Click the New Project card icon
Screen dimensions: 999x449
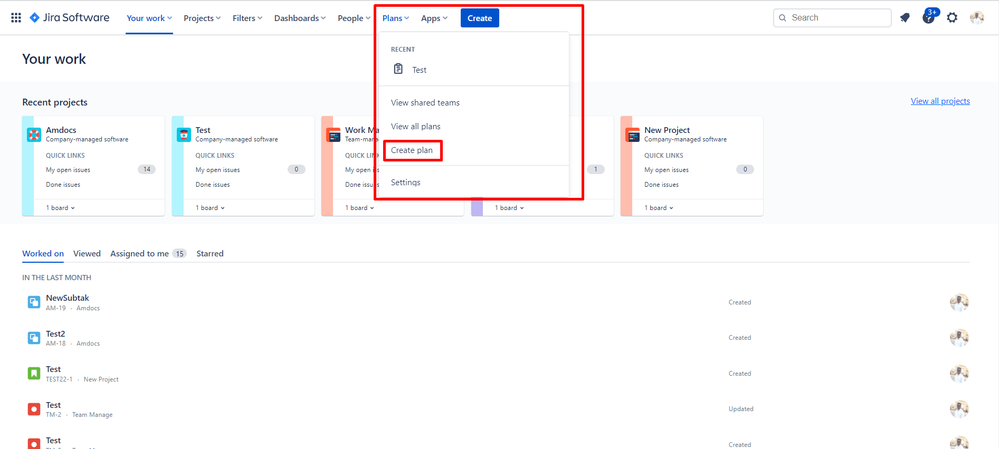coord(633,135)
